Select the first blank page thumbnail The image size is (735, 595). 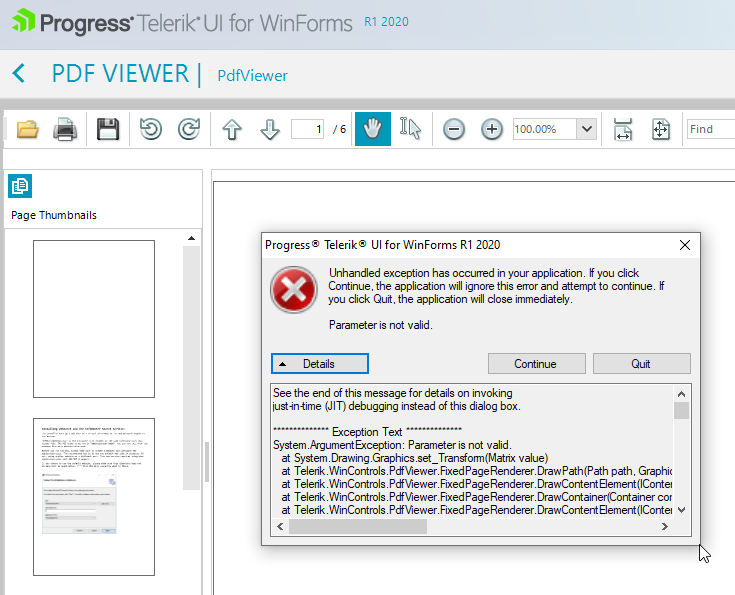(x=94, y=319)
